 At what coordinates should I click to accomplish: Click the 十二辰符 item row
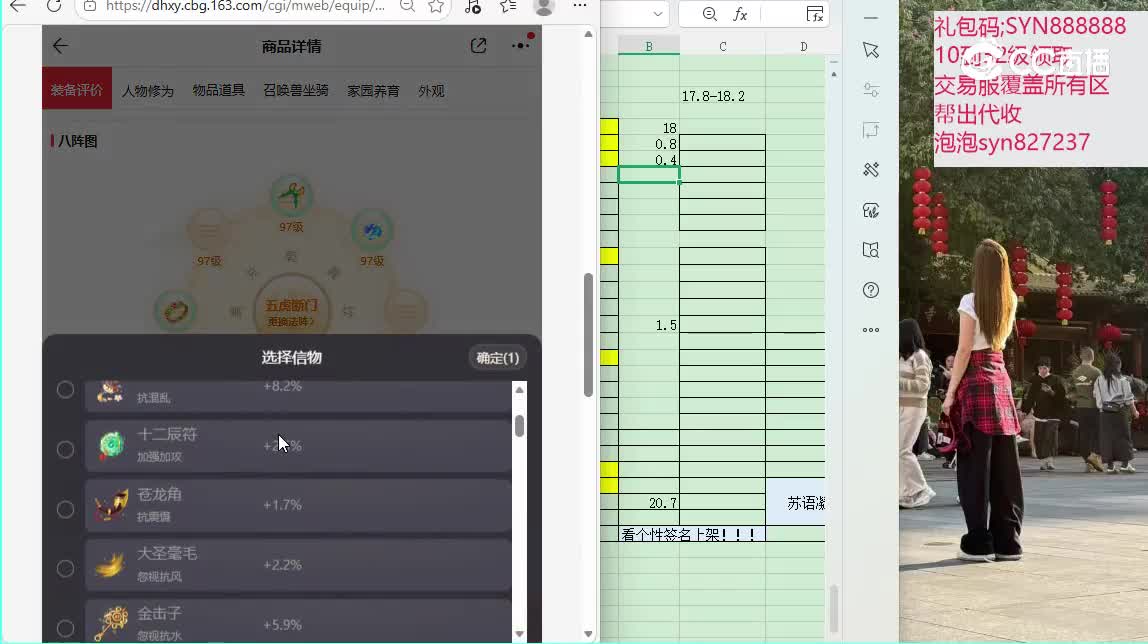298,445
